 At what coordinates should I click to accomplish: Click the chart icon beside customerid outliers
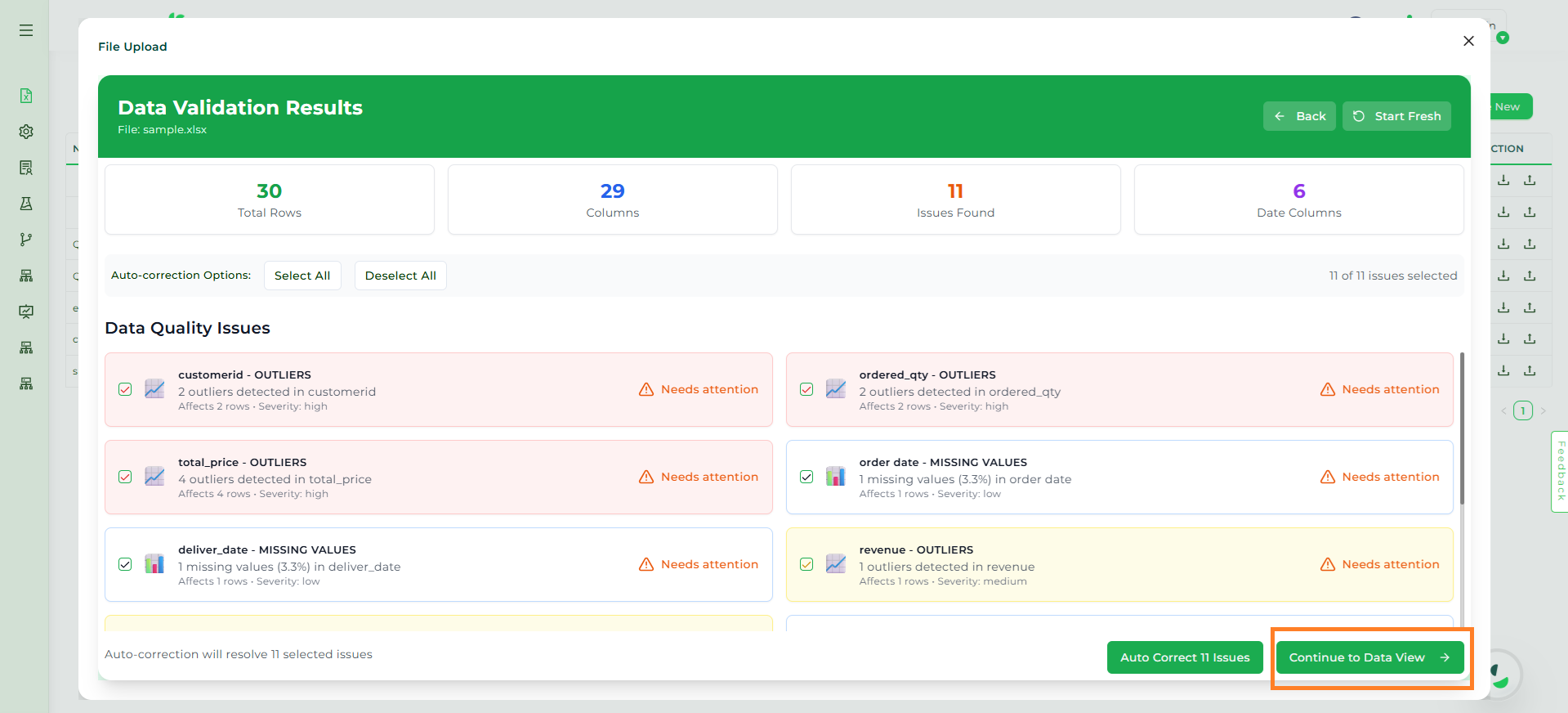[154, 389]
